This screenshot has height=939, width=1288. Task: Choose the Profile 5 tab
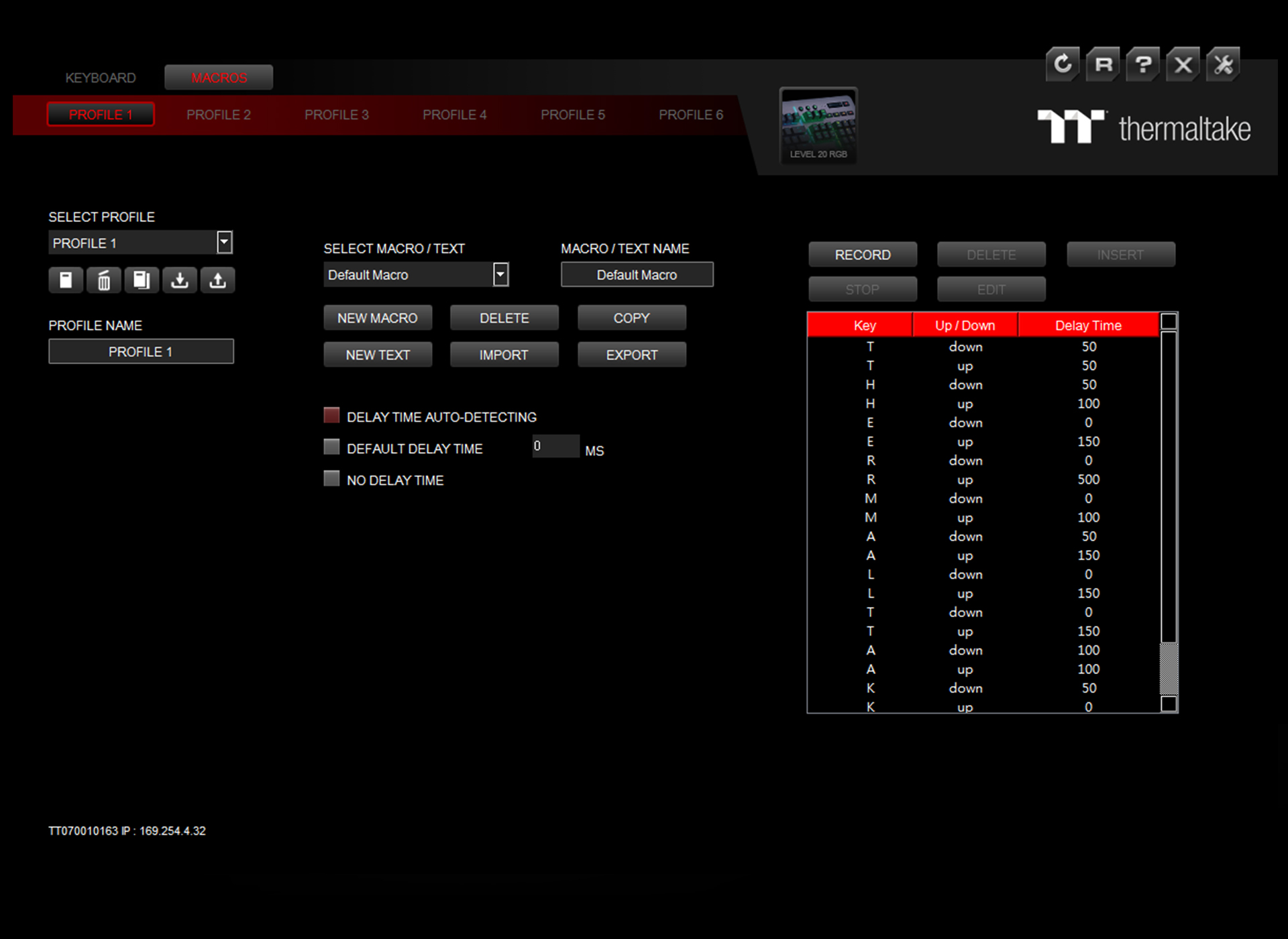[x=573, y=115]
